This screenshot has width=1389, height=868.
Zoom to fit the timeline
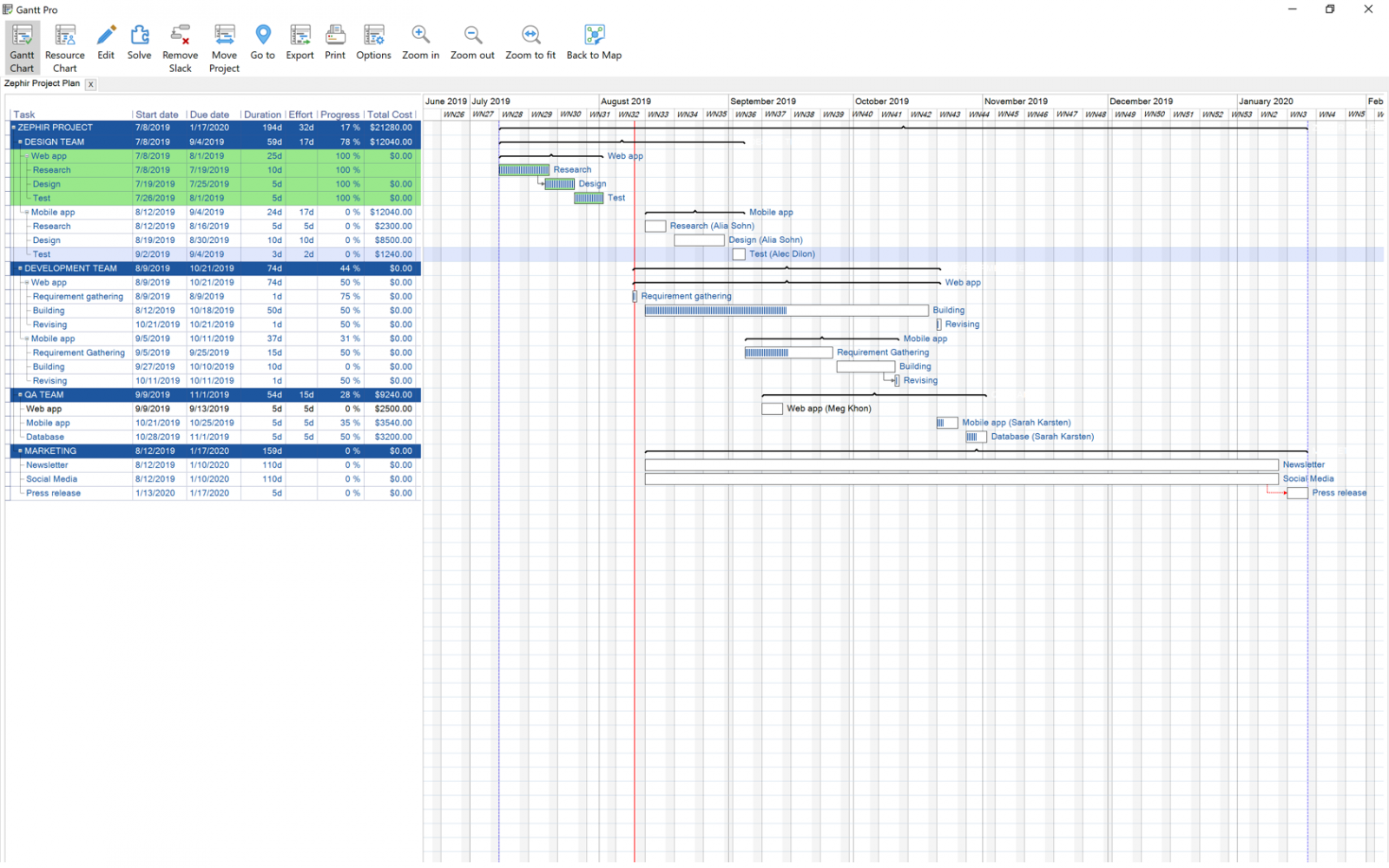(x=530, y=43)
